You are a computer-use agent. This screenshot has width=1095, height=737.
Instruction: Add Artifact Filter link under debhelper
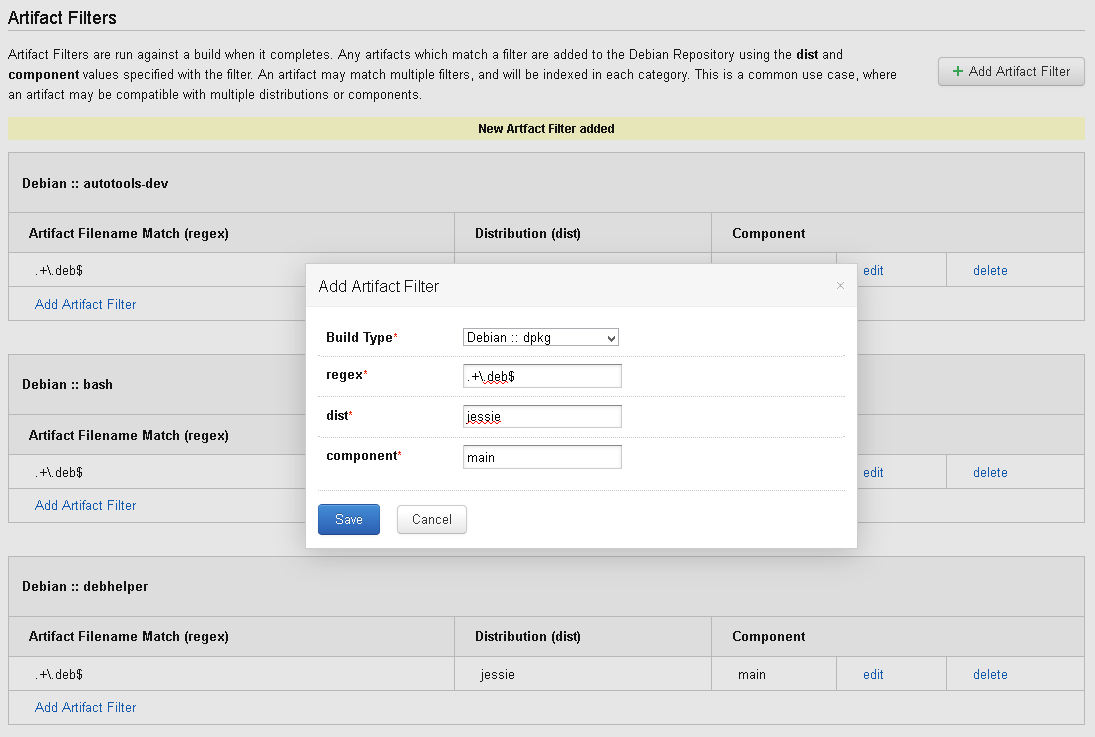[85, 707]
